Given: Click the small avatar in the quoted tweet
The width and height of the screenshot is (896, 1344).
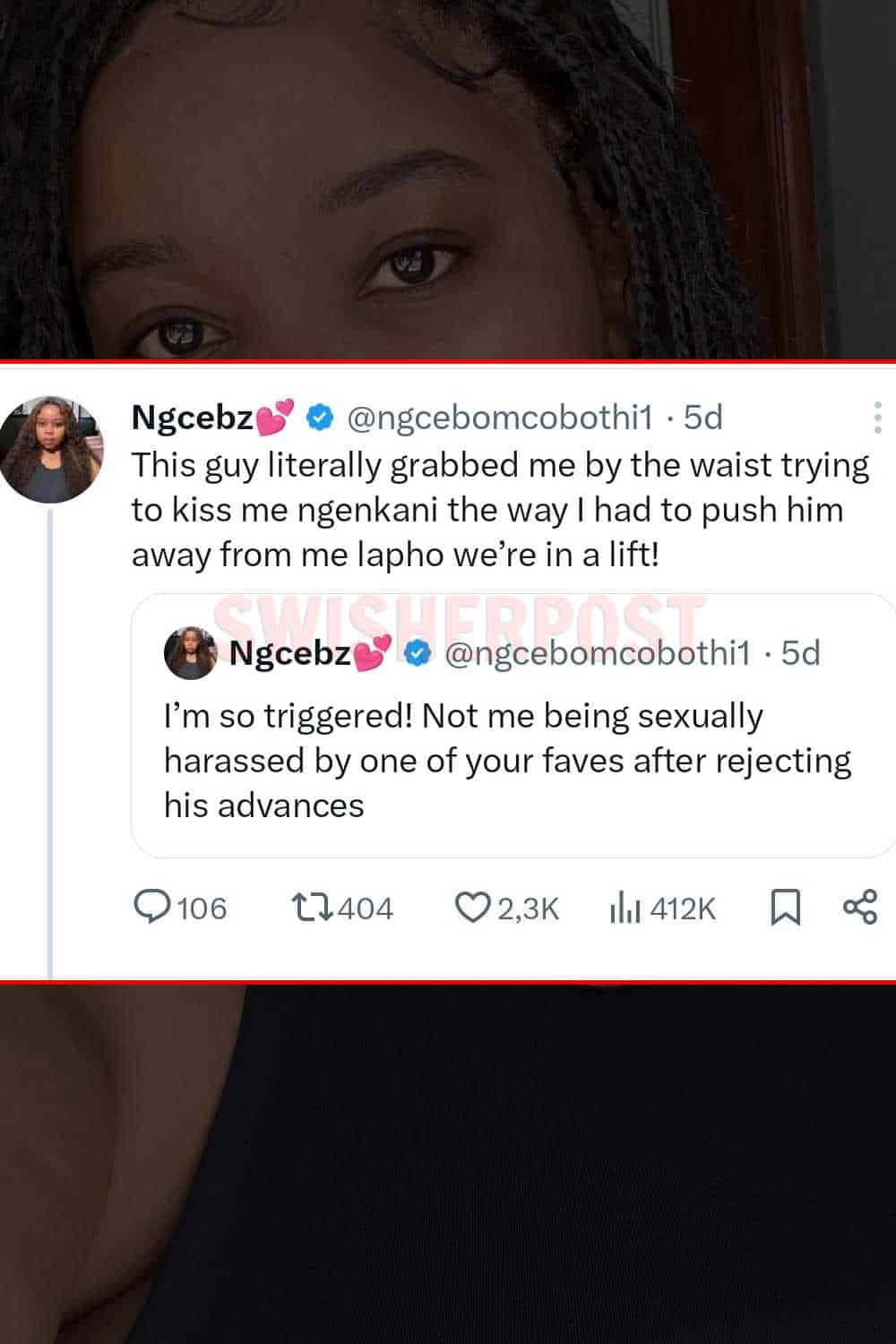Looking at the screenshot, I should (190, 652).
